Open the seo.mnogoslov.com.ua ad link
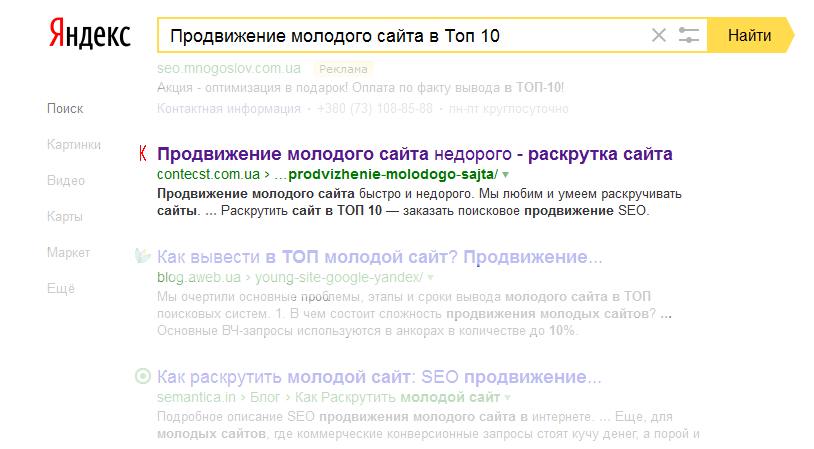This screenshot has width=814, height=449. pos(229,69)
